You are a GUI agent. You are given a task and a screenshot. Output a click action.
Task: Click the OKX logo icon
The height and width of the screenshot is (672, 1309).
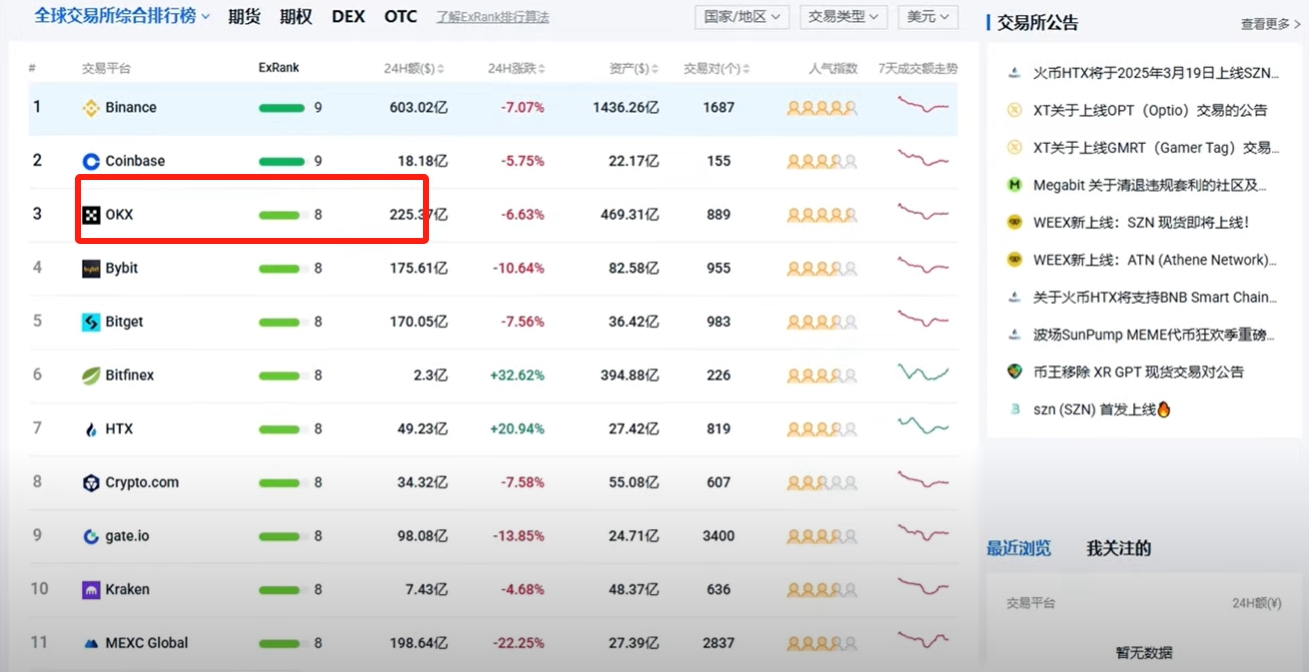coord(91,215)
